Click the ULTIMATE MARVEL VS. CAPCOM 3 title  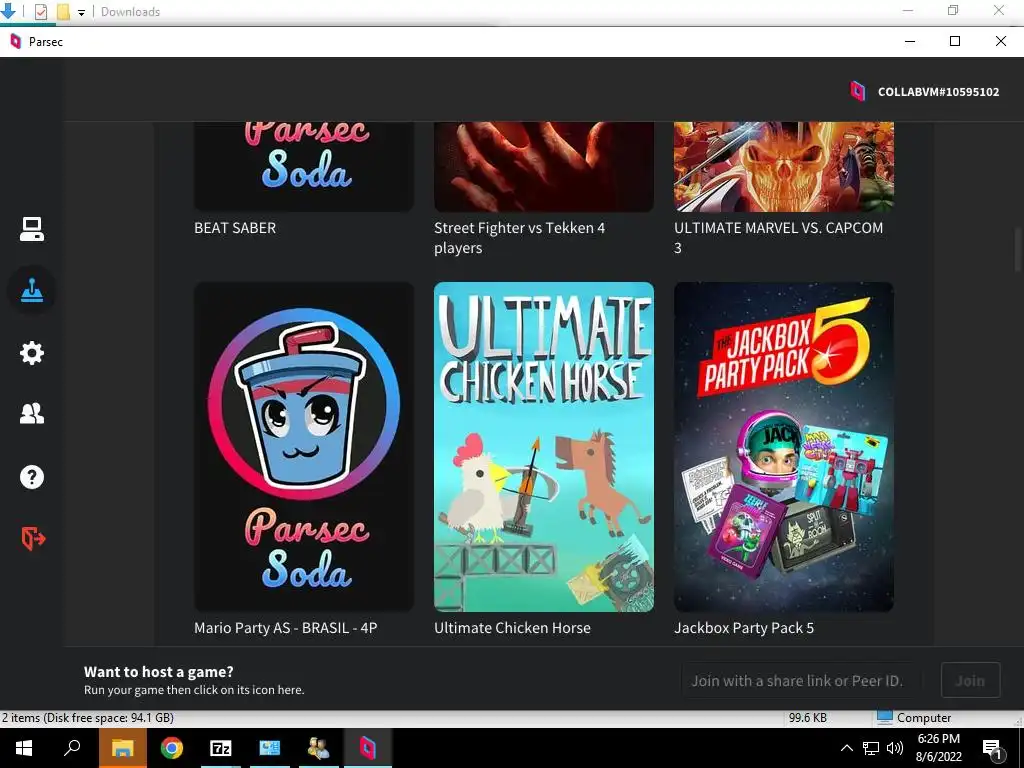pos(778,238)
